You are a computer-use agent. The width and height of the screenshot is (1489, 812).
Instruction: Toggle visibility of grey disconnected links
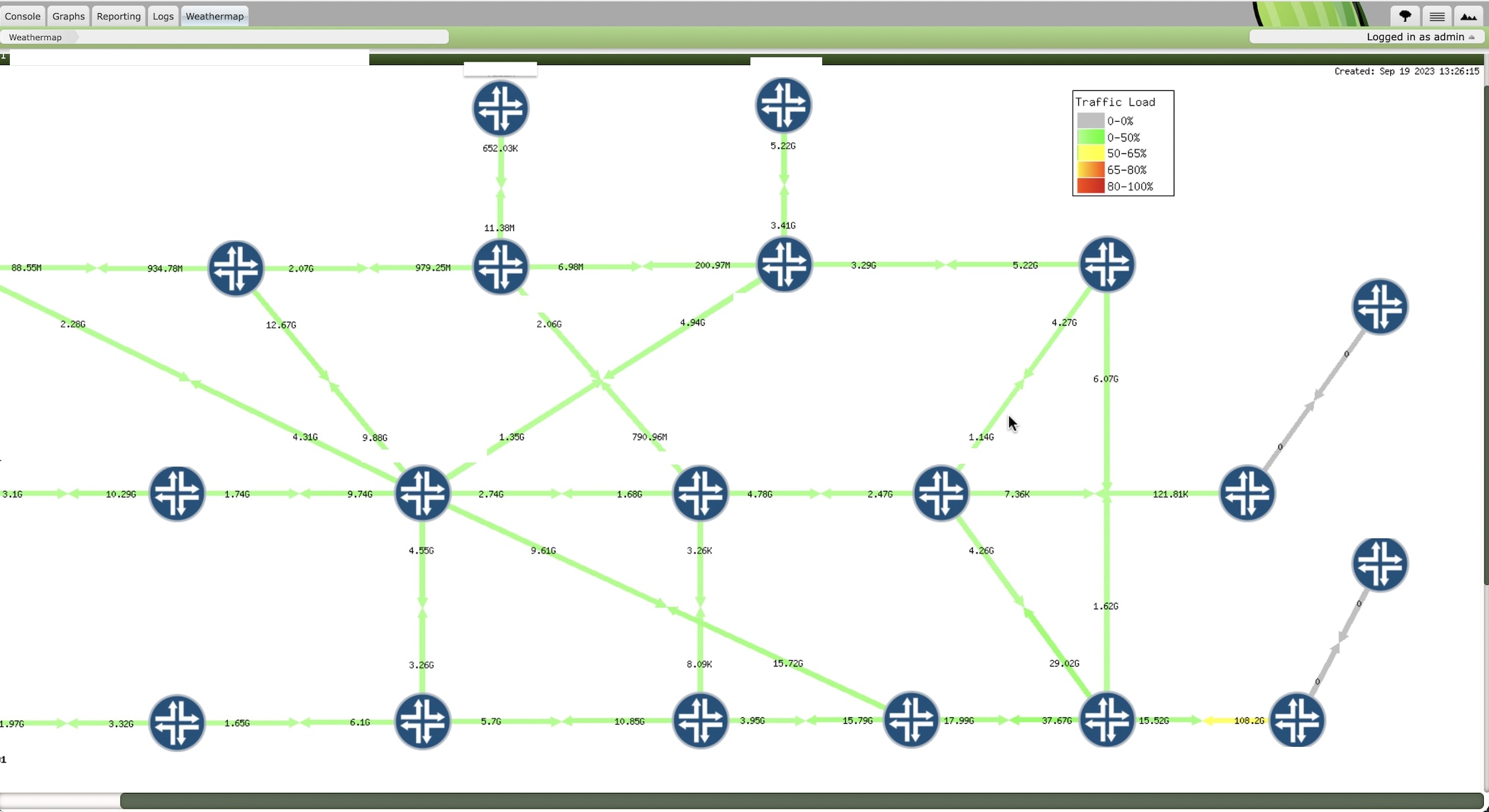pyautogui.click(x=1091, y=120)
